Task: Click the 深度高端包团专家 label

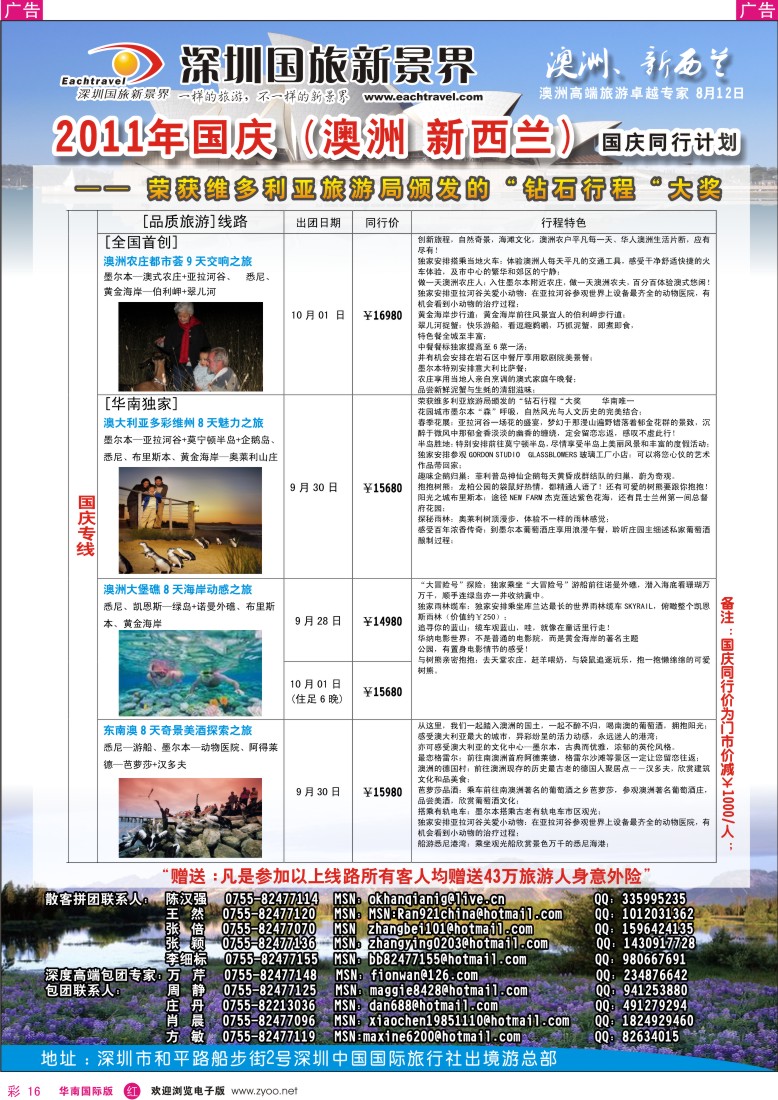Action: tap(103, 975)
